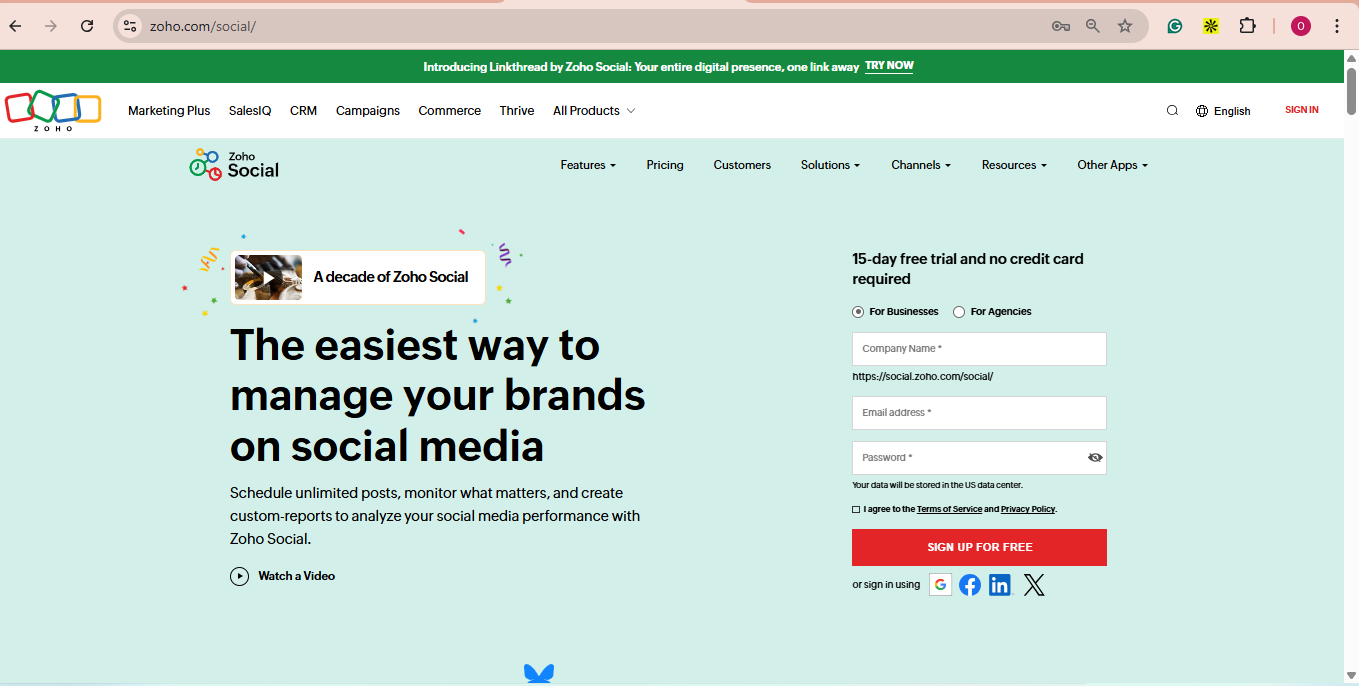Open the Extensions puzzle icon
1359x686 pixels.
point(1247,26)
